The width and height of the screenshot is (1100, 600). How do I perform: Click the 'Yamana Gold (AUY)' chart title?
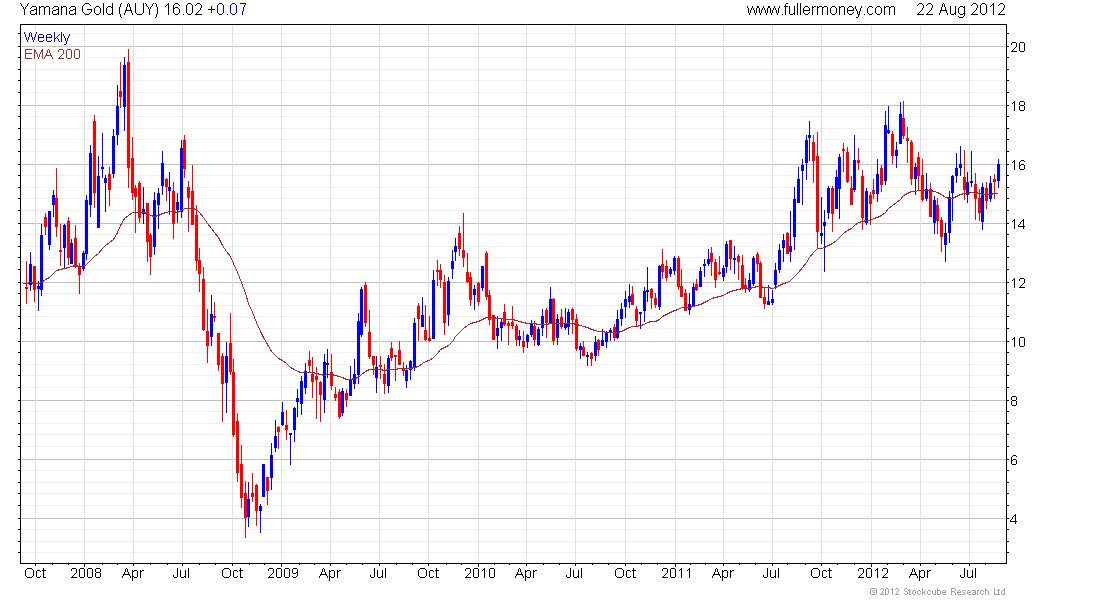tap(90, 10)
